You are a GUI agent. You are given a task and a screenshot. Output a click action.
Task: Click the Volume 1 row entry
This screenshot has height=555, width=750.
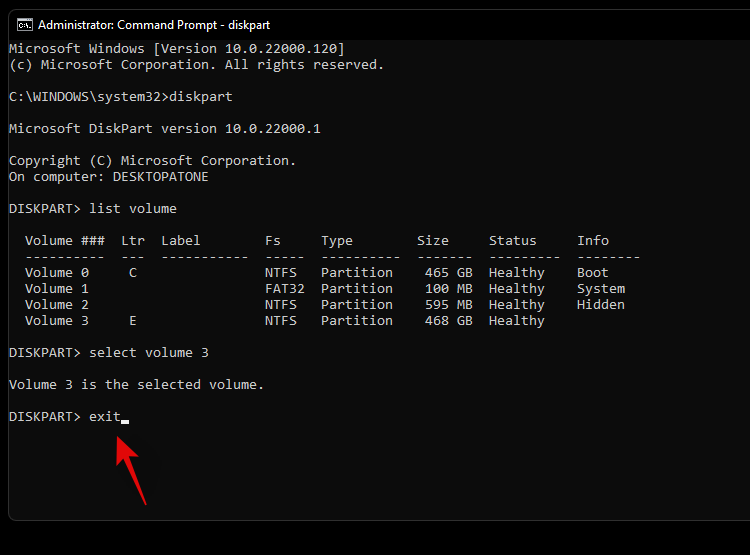click(57, 289)
